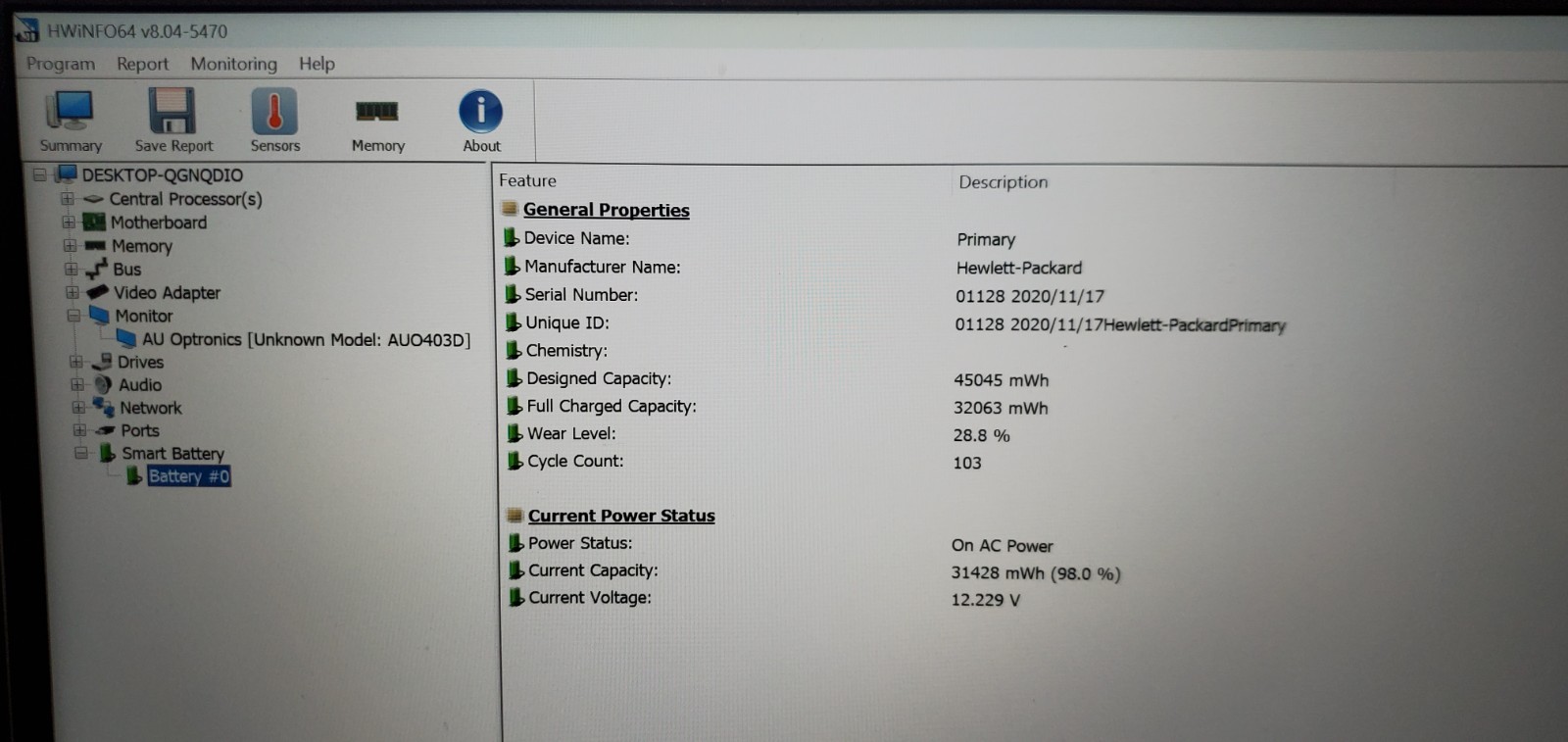The height and width of the screenshot is (742, 1568).
Task: Click the HWiNFO64 title bar app icon
Action: [26, 31]
